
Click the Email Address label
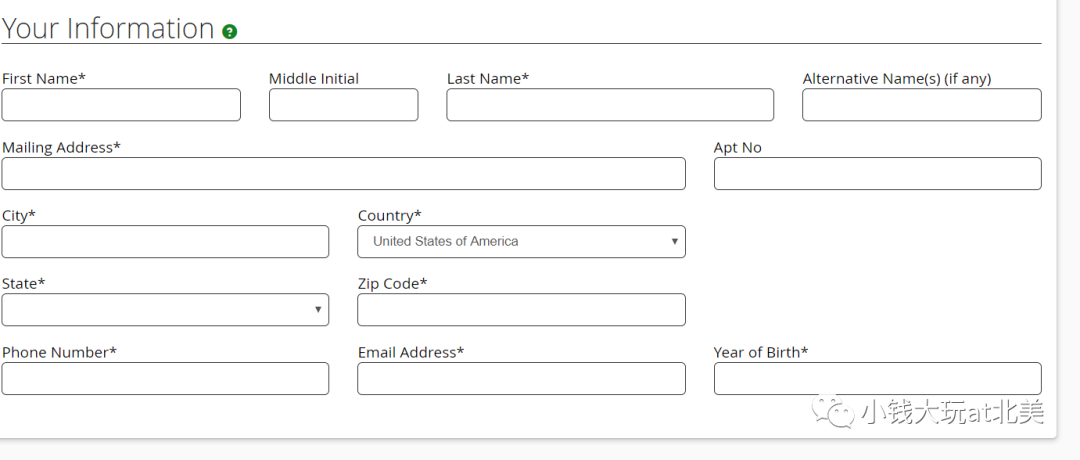[410, 352]
